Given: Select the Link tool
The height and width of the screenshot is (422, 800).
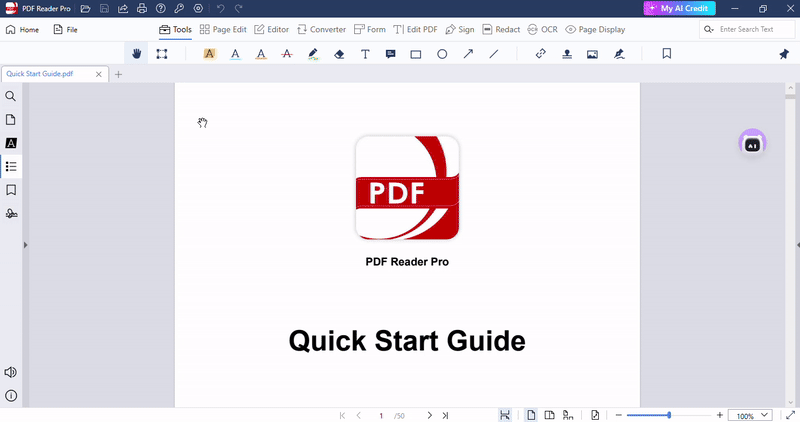Looking at the screenshot, I should point(541,54).
